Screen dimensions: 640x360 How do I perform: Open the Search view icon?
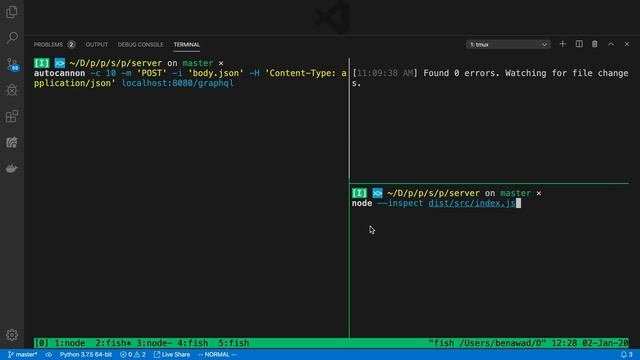[x=12, y=38]
